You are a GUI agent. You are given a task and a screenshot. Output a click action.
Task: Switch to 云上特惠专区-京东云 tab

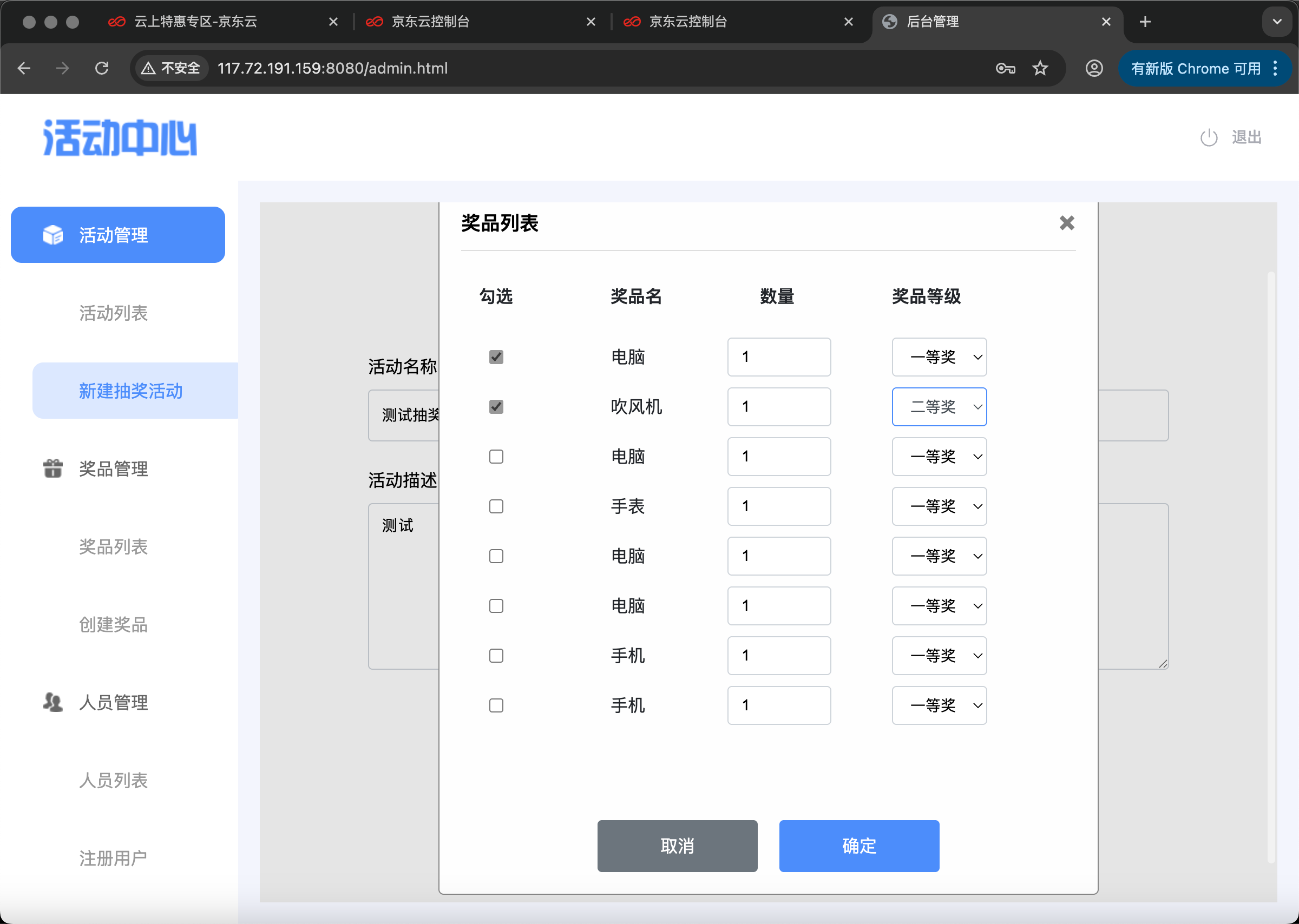195,22
